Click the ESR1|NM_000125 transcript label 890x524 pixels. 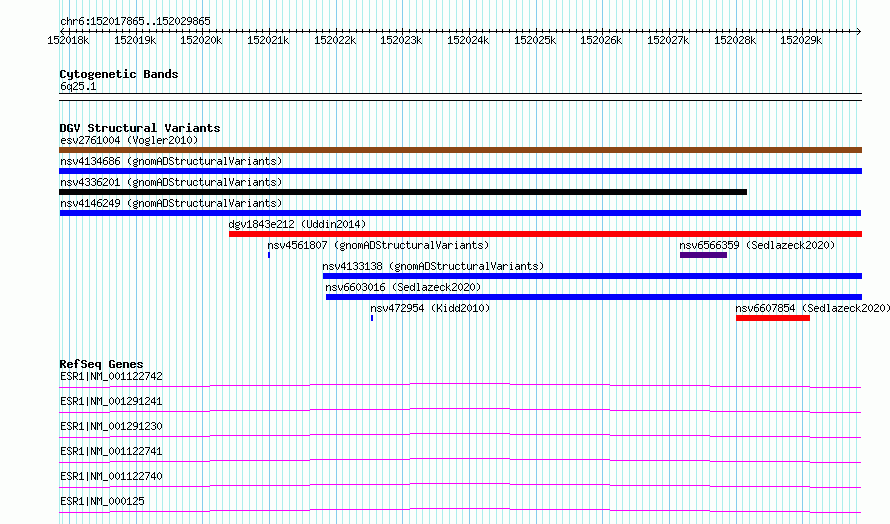coord(102,501)
